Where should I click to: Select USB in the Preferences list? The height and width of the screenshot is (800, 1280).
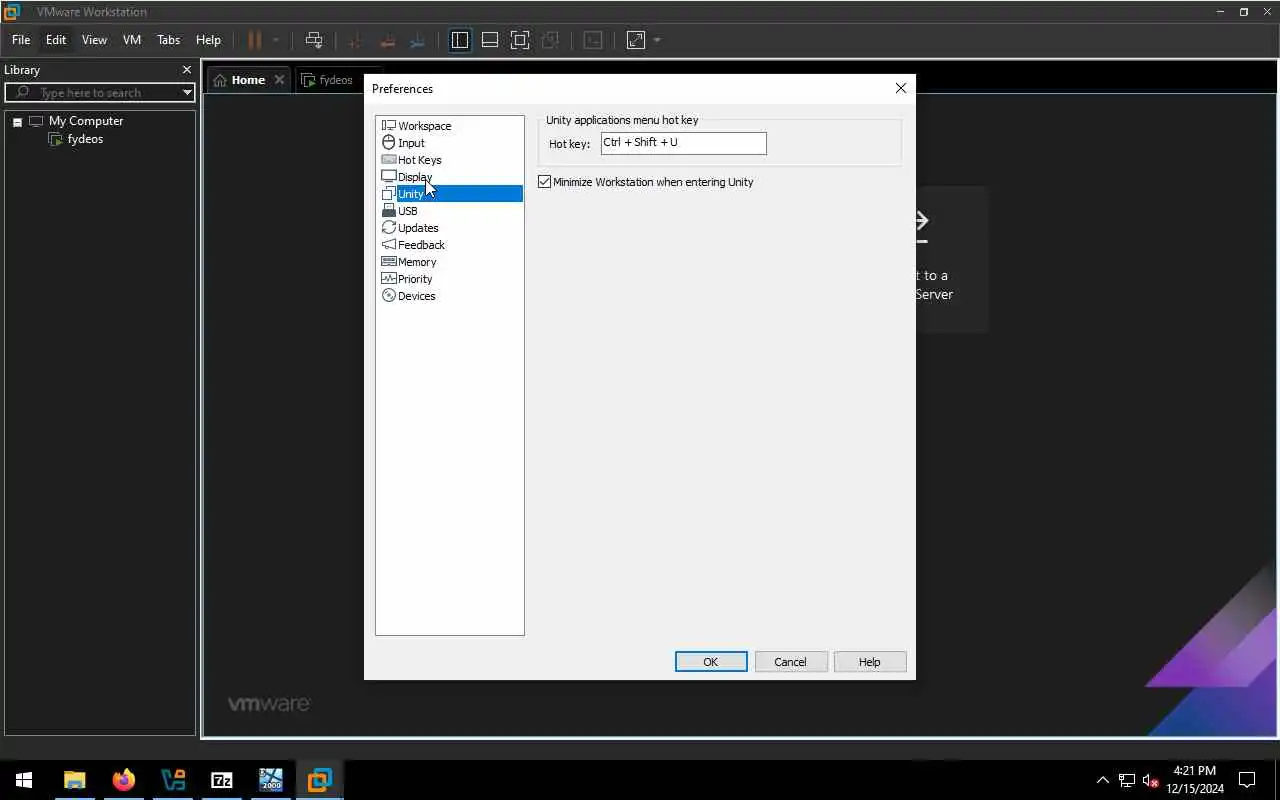tap(407, 211)
